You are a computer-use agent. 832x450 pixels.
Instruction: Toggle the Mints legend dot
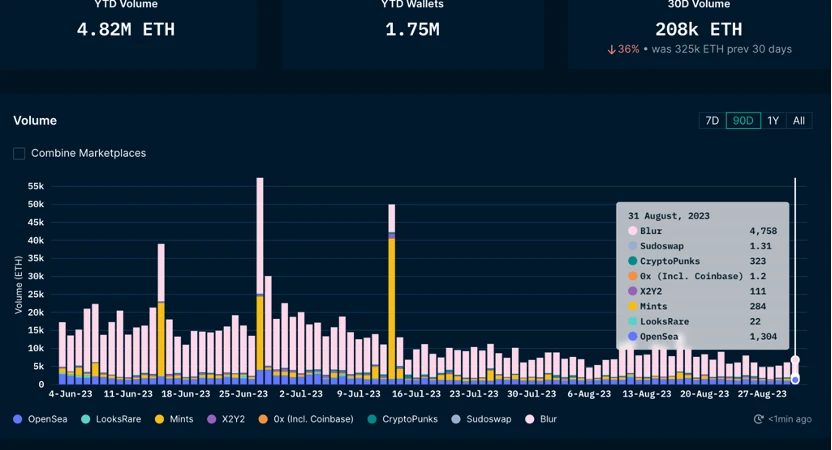pyautogui.click(x=159, y=419)
